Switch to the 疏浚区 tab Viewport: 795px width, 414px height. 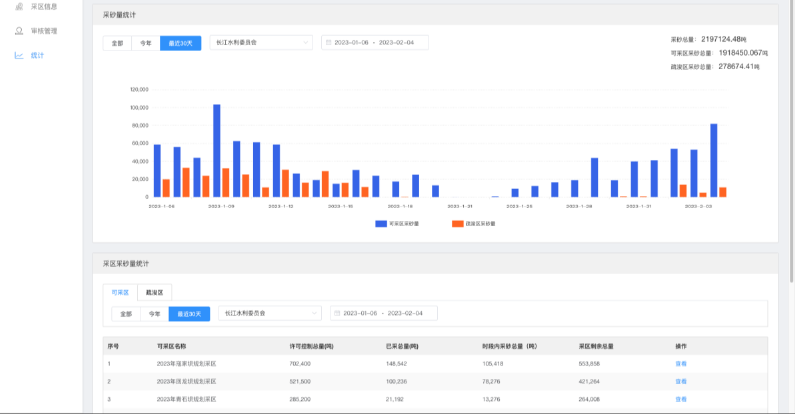pos(155,292)
